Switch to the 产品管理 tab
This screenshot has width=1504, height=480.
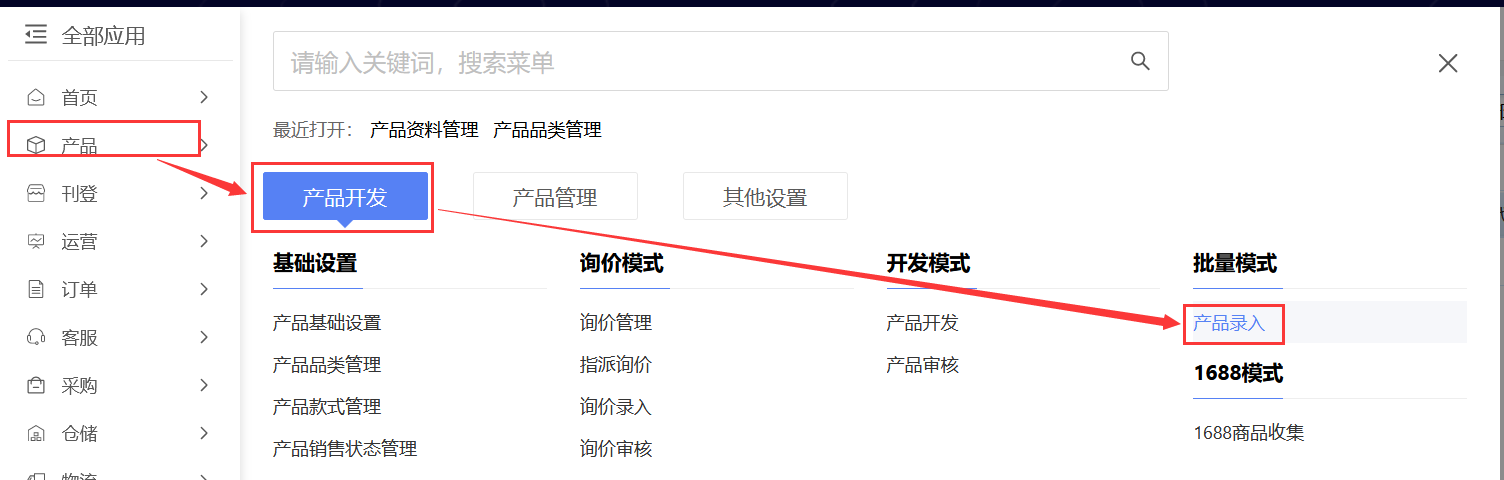tap(555, 197)
